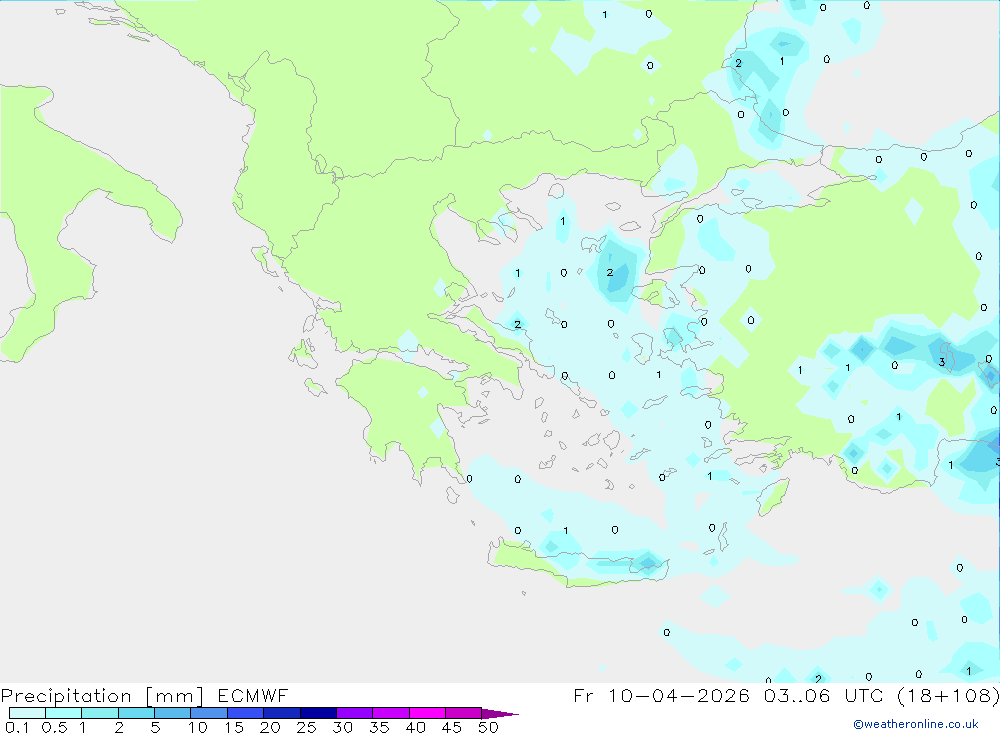Pick the 15–20 mm legend color box
This screenshot has height=733, width=1000.
(x=246, y=713)
